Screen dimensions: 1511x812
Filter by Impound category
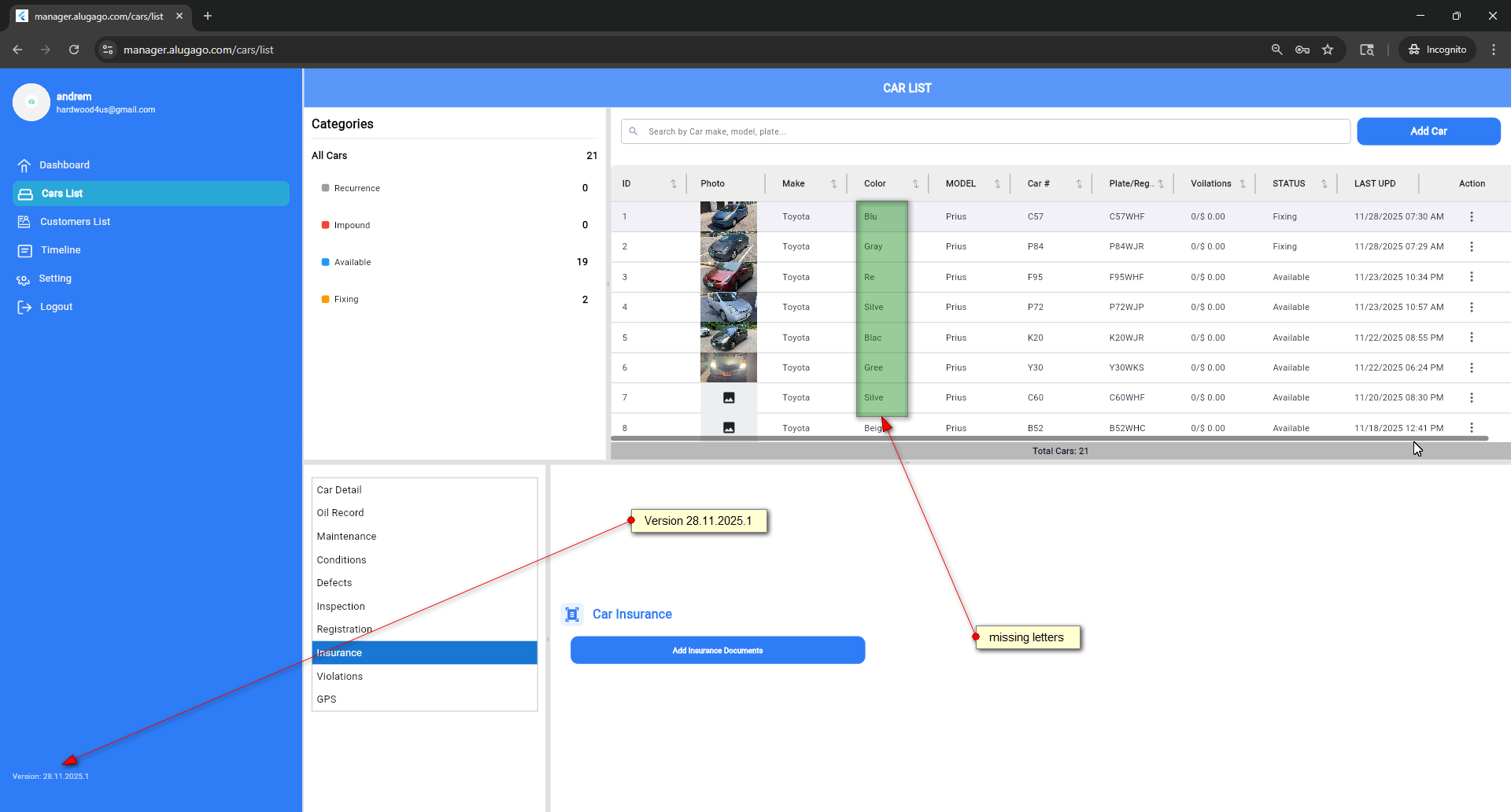352,225
